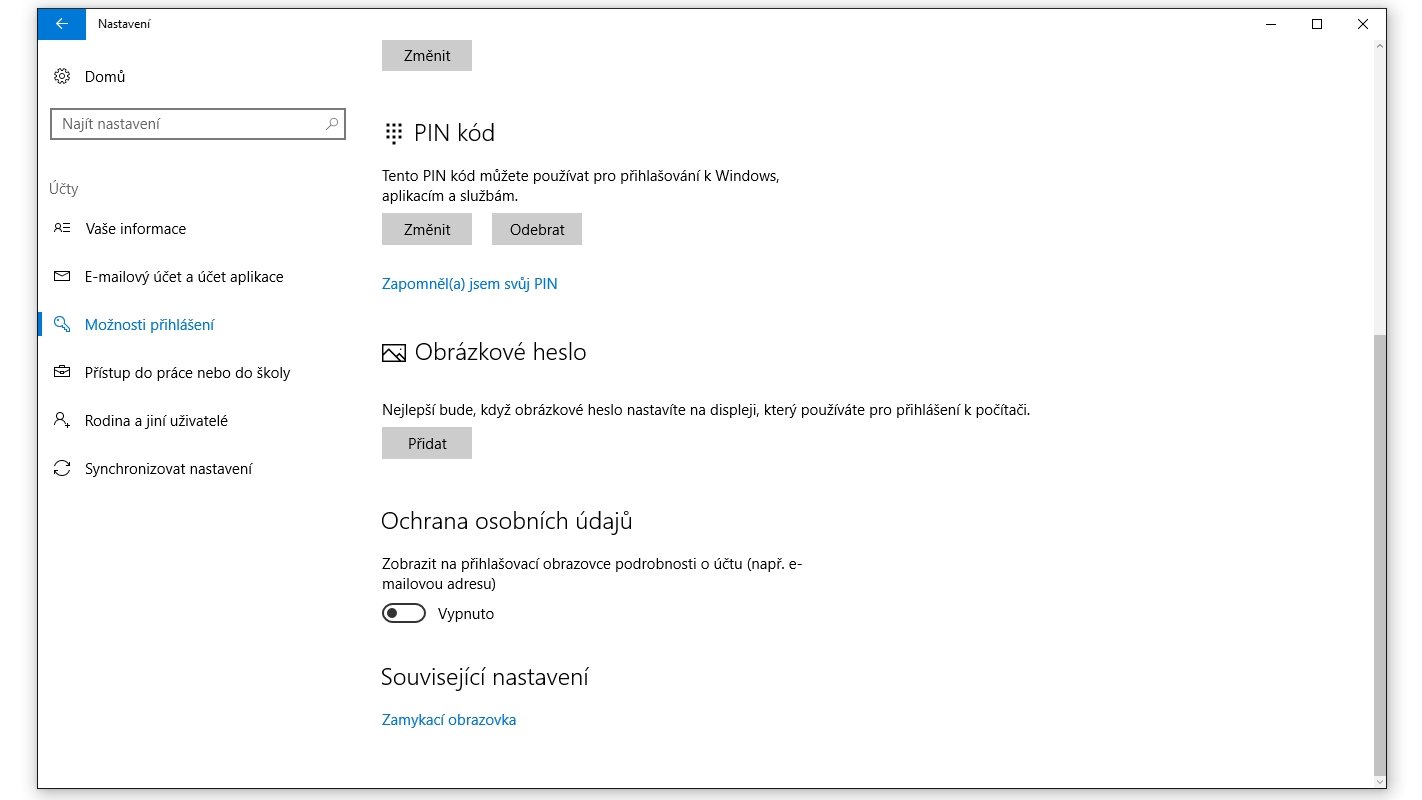This screenshot has width=1422, height=800.
Task: Open the Zamykací obrazovka link
Action: [x=449, y=720]
